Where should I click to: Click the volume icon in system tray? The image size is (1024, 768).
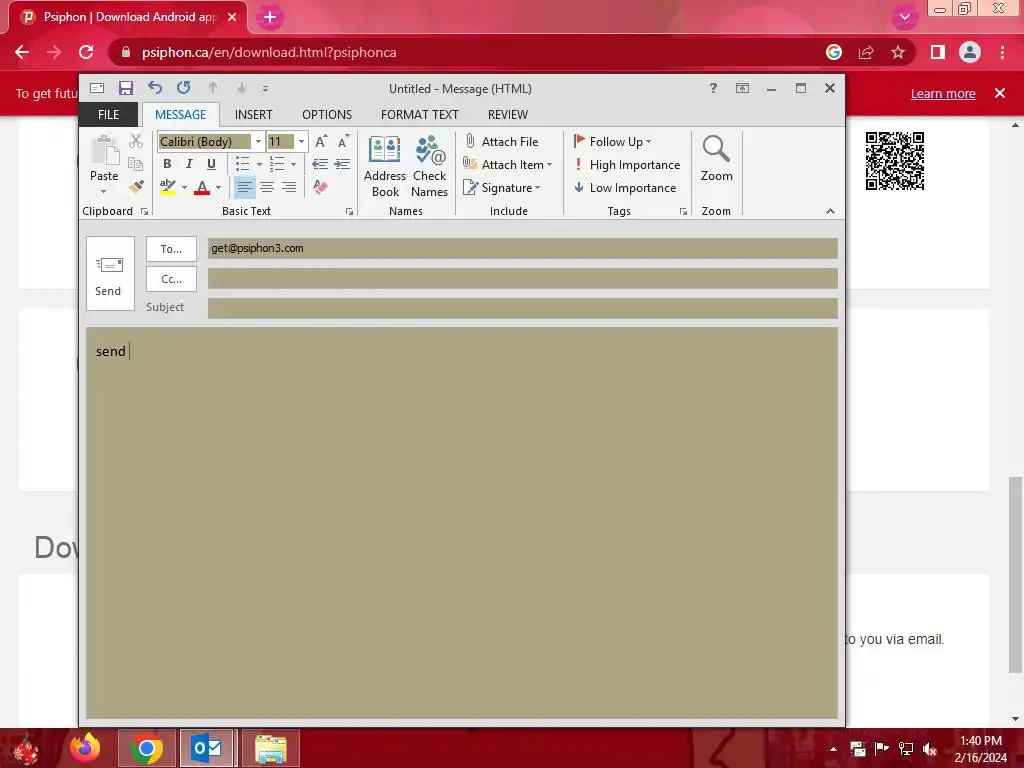click(930, 749)
